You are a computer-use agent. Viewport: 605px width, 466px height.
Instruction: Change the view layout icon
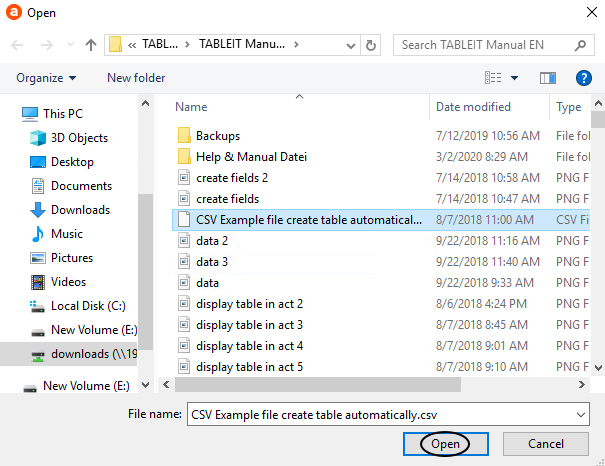pyautogui.click(x=493, y=78)
